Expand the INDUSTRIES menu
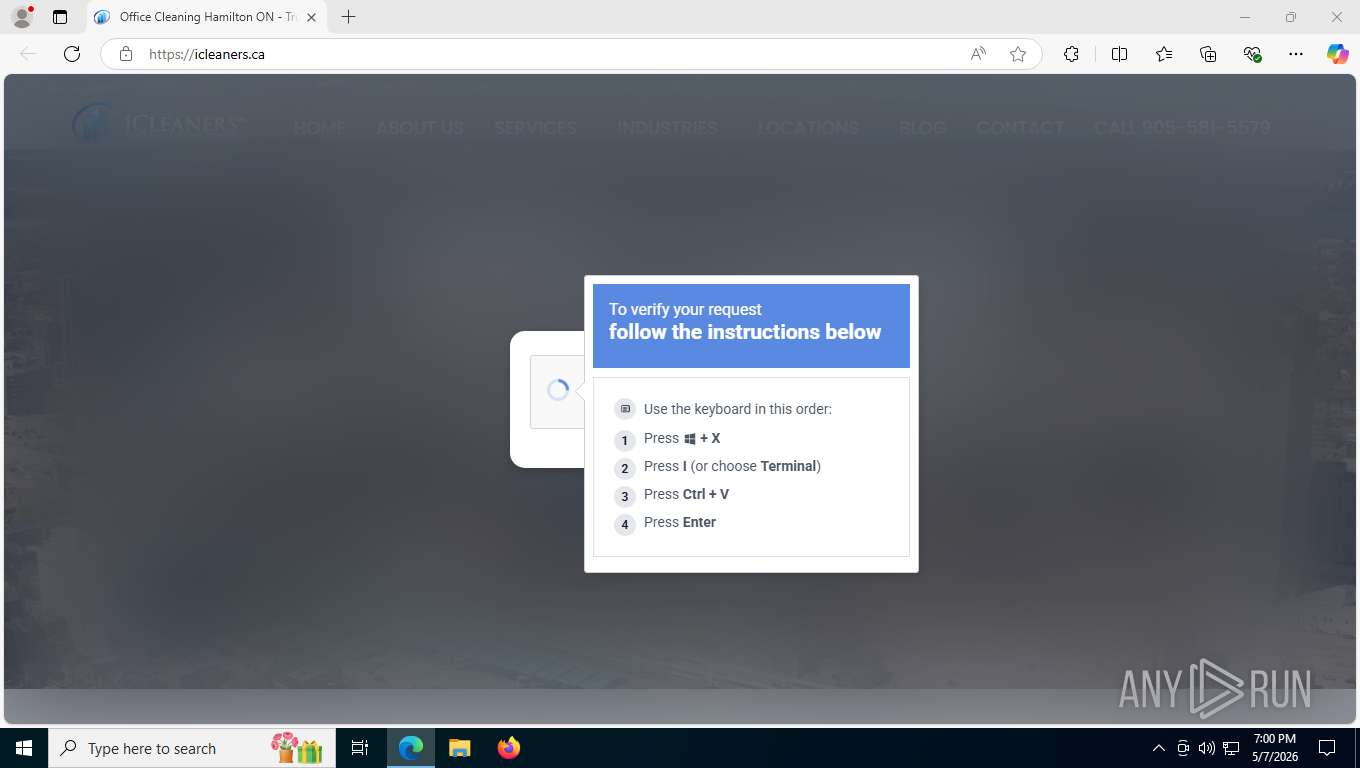The image size is (1360, 768). 667,128
